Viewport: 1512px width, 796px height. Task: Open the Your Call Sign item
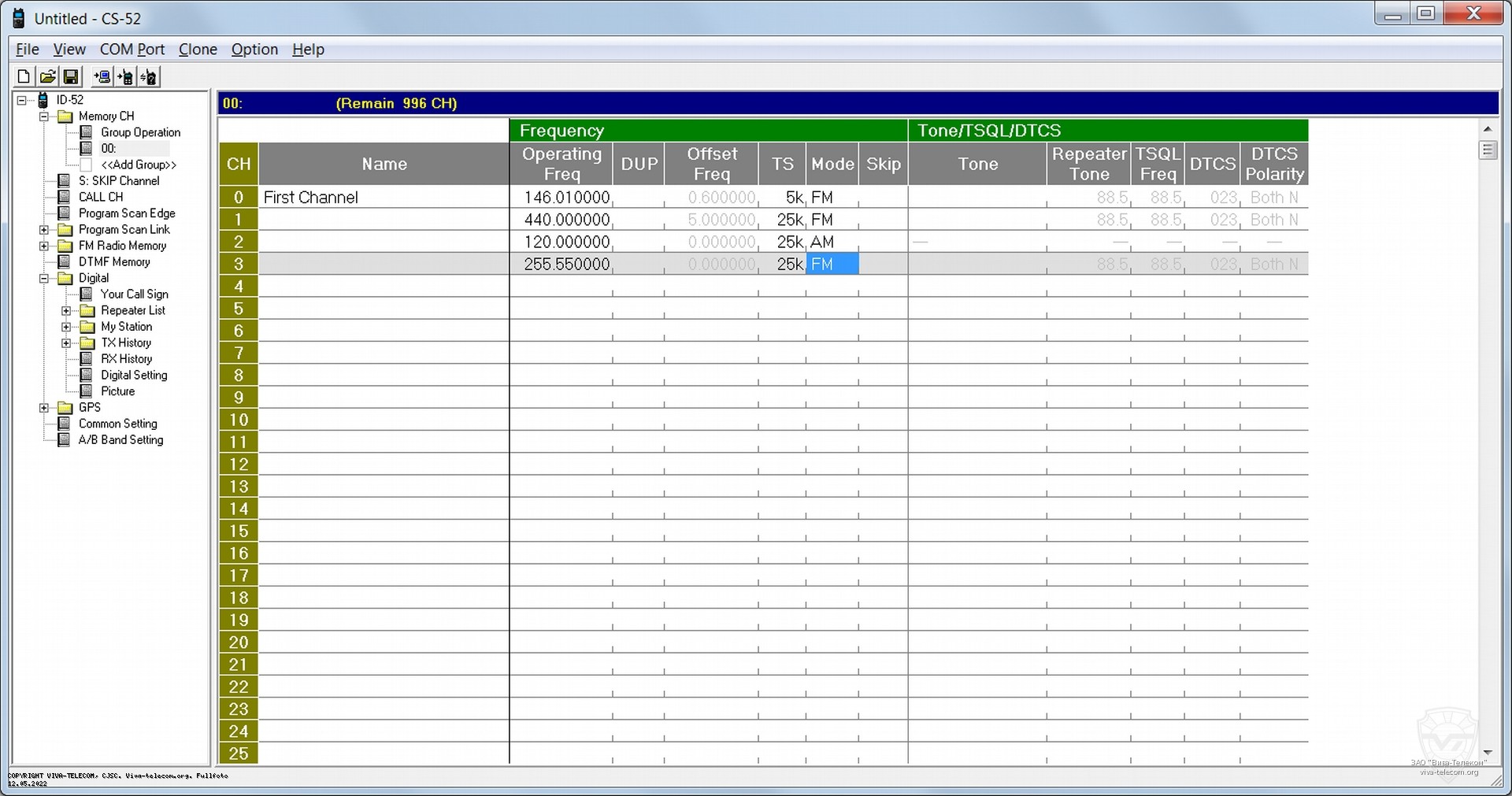(134, 294)
